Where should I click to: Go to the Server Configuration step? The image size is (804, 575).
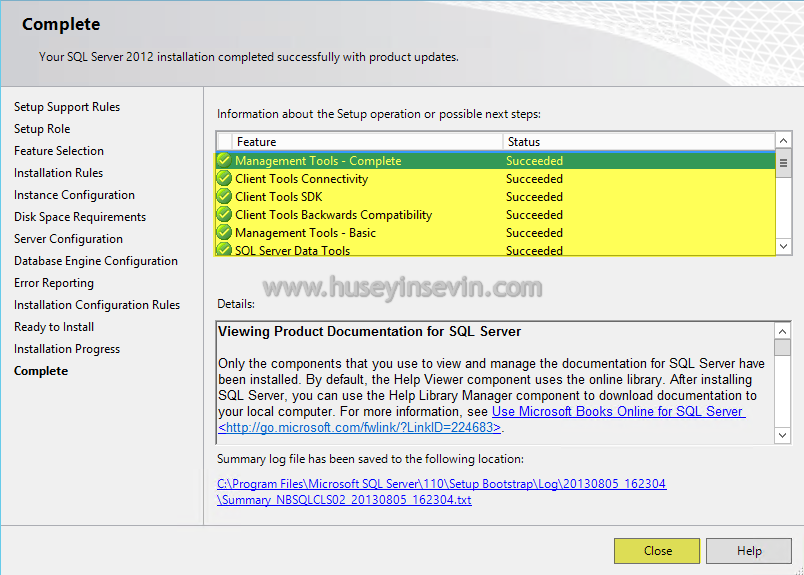[x=68, y=239]
